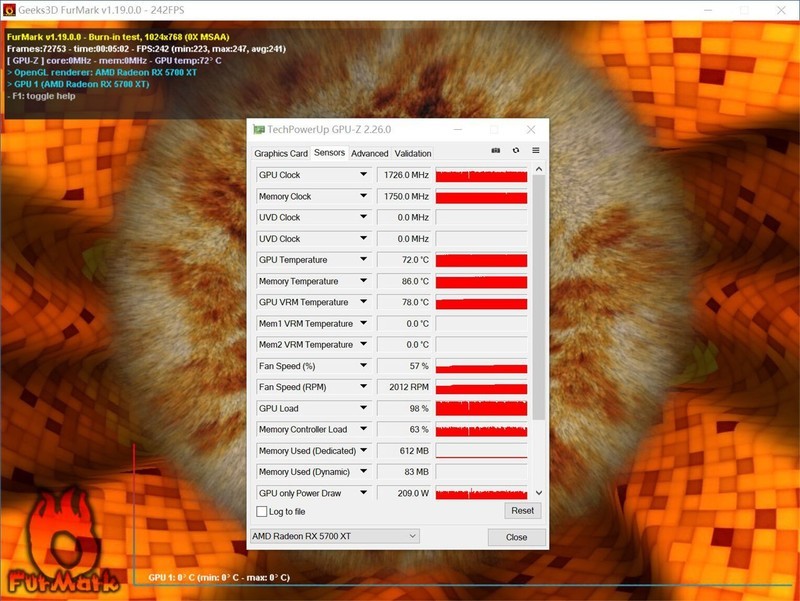This screenshot has height=601, width=800.
Task: Open the Mem1 VRM Temperature dropdown
Action: tap(363, 323)
